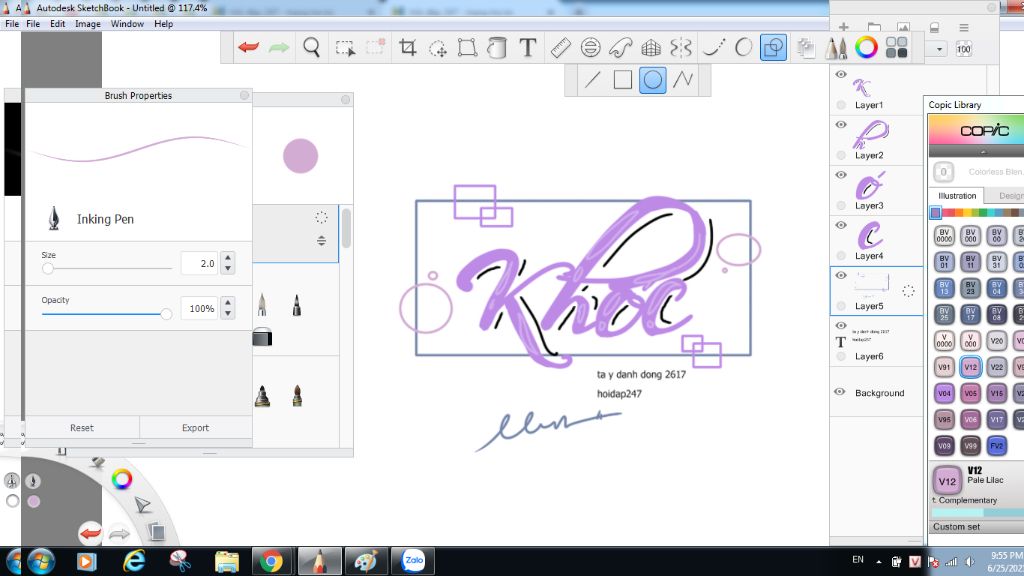Open the Image menu

[88, 24]
